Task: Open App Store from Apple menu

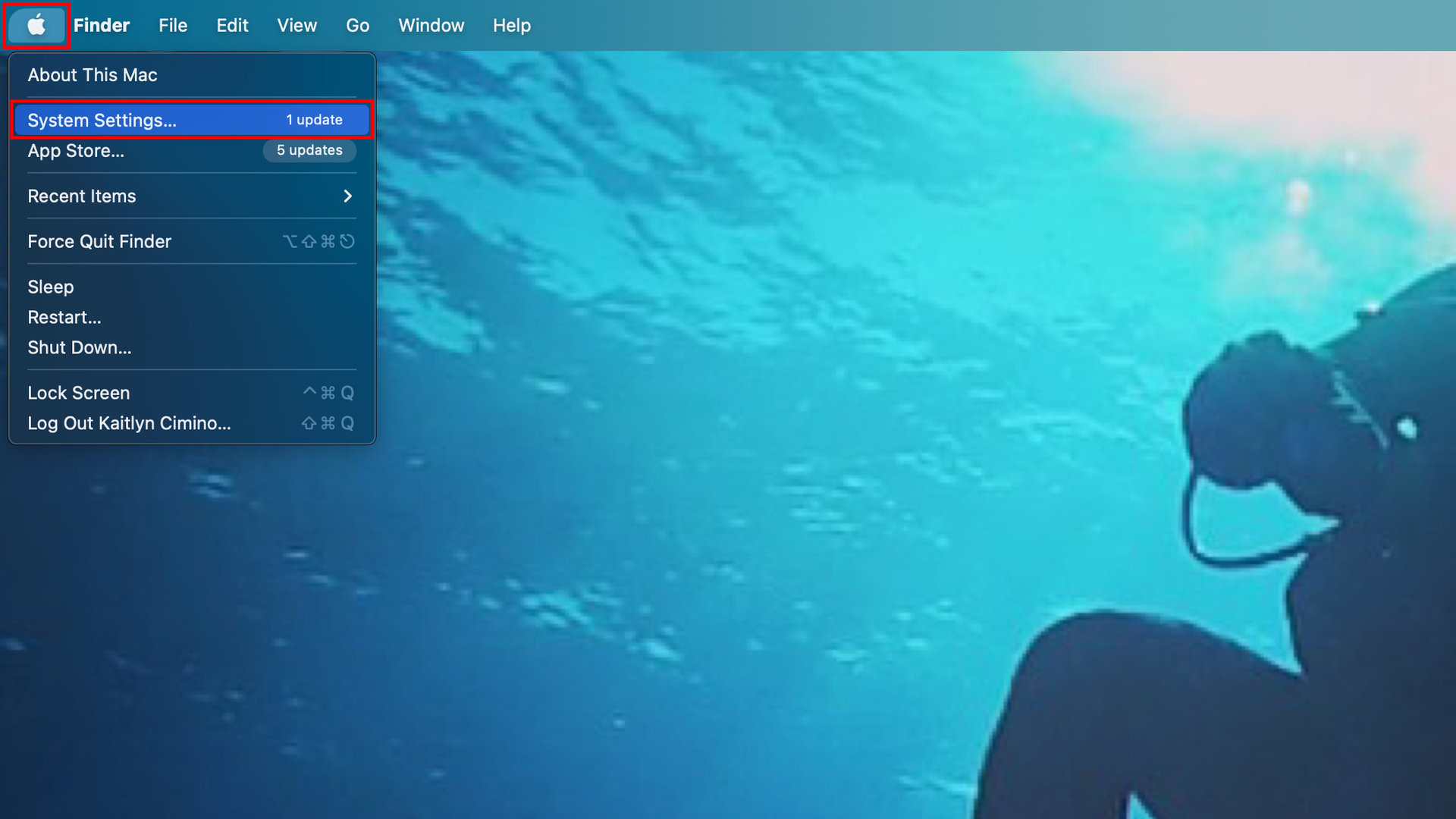Action: [76, 151]
